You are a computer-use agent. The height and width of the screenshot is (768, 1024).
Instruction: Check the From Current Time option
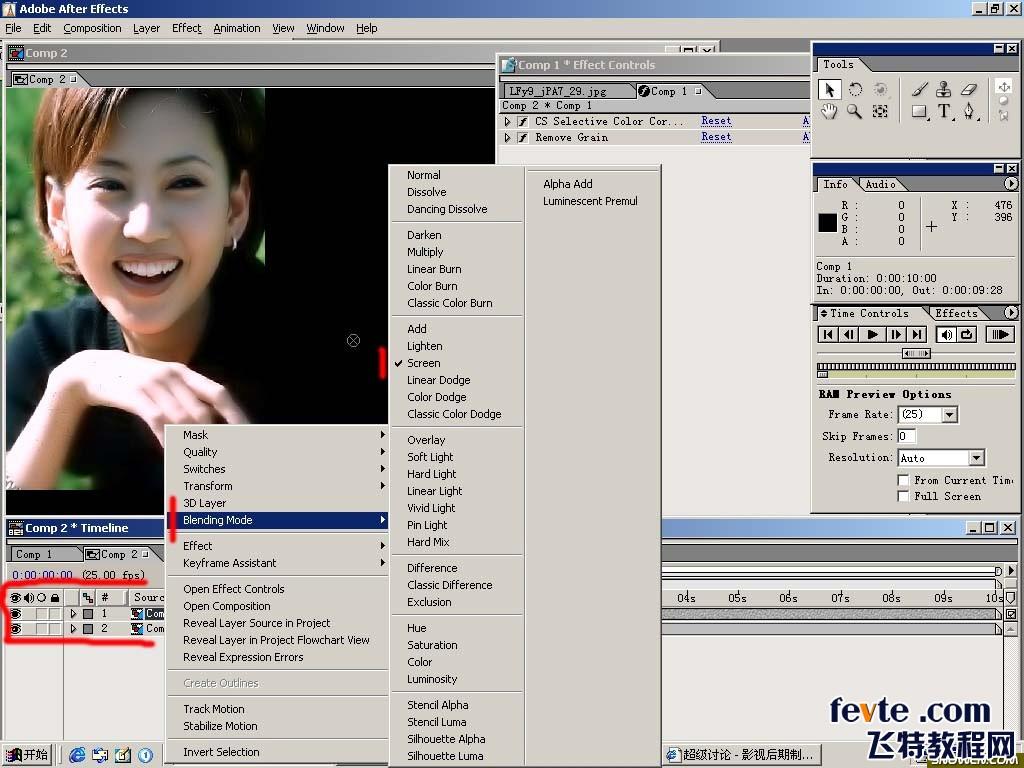click(903, 480)
